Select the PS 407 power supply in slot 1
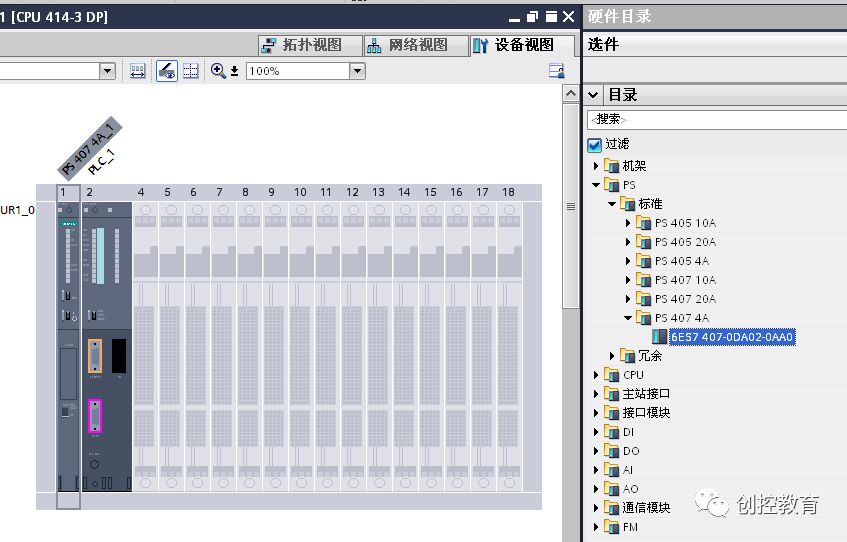 [x=68, y=346]
